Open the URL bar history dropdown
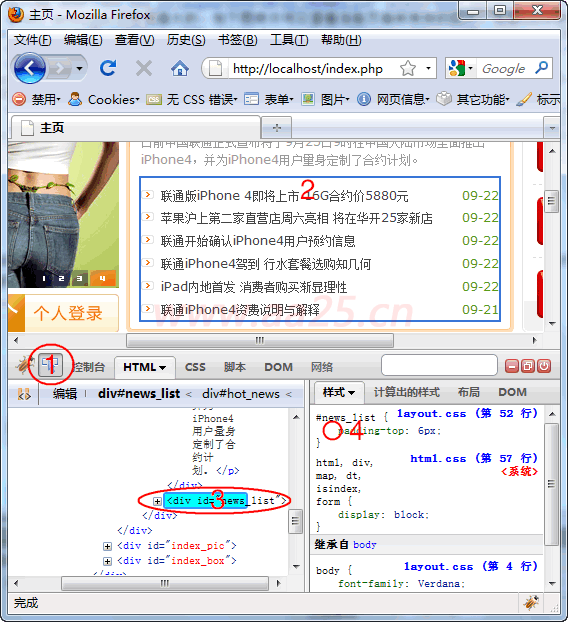Image resolution: width=568 pixels, height=622 pixels. tap(428, 68)
